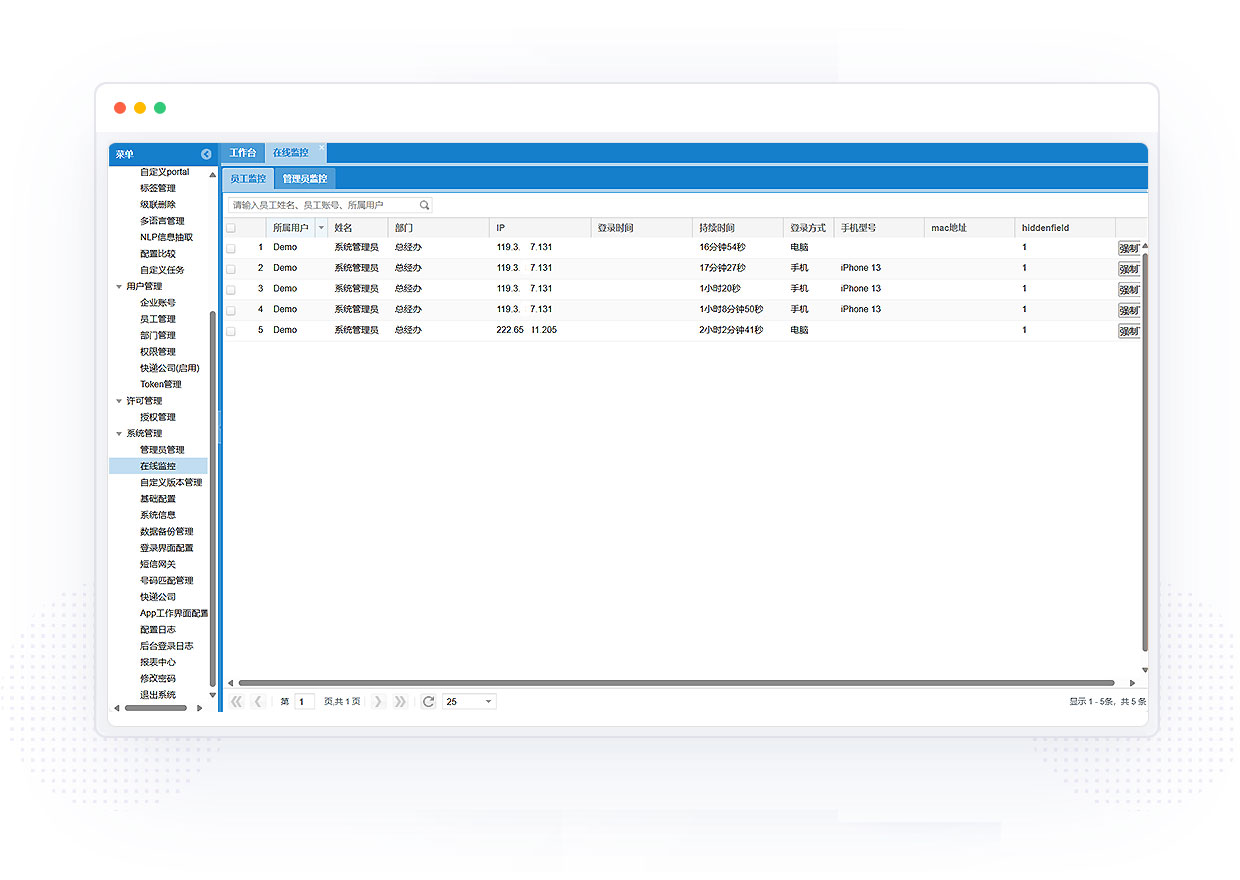Image resolution: width=1240 pixels, height=880 pixels.
Task: Click the 强制 button in row 2
Action: click(x=1129, y=270)
